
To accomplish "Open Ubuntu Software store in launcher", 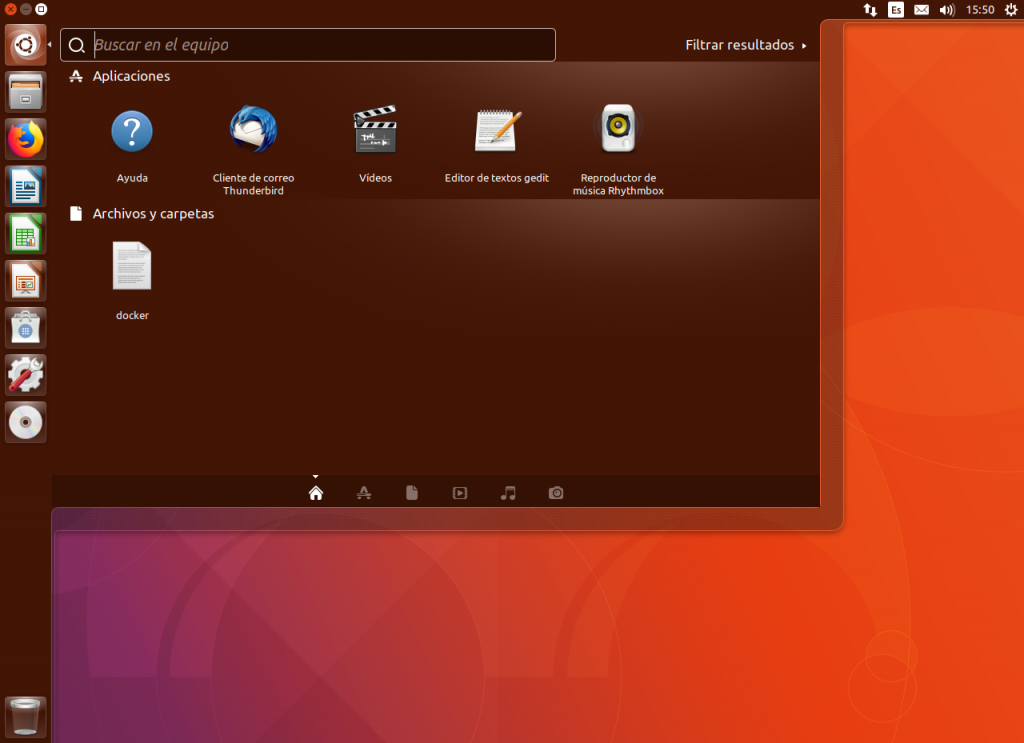I will point(25,328).
